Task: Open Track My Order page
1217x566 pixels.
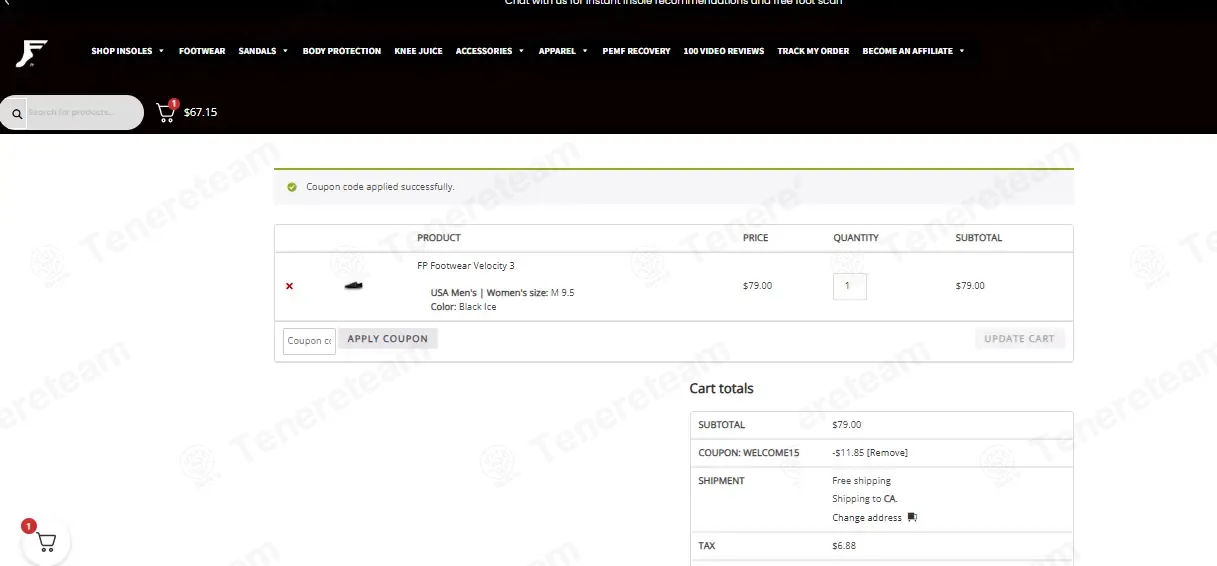Action: point(813,51)
